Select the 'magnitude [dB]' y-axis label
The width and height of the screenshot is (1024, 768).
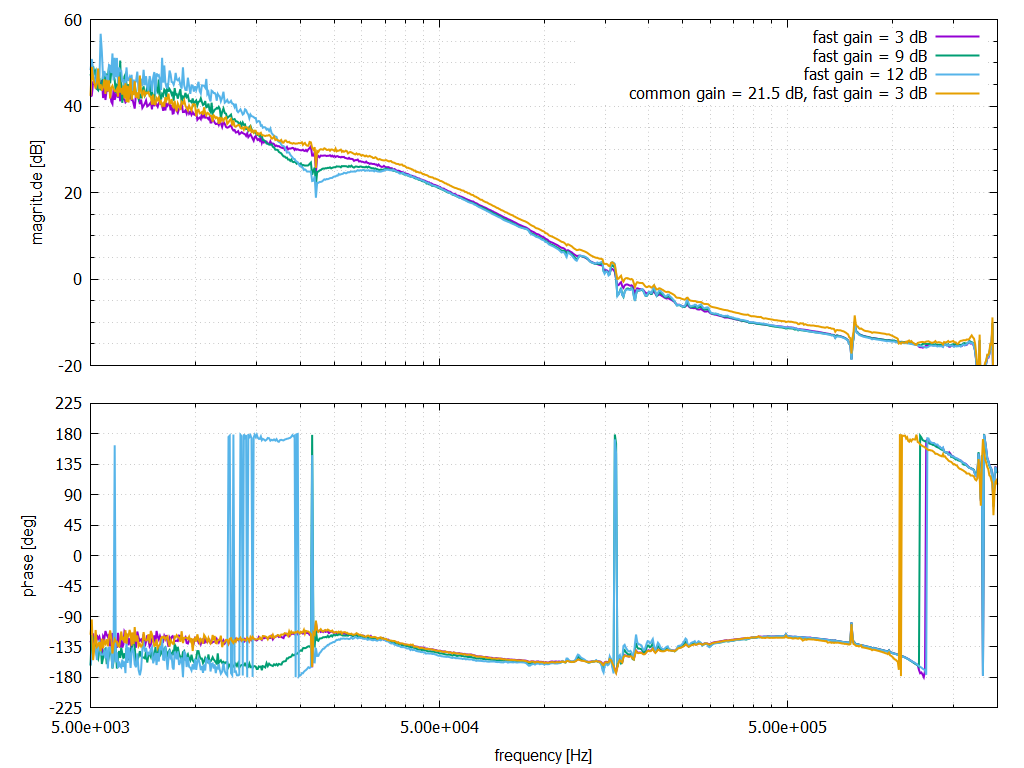point(37,192)
